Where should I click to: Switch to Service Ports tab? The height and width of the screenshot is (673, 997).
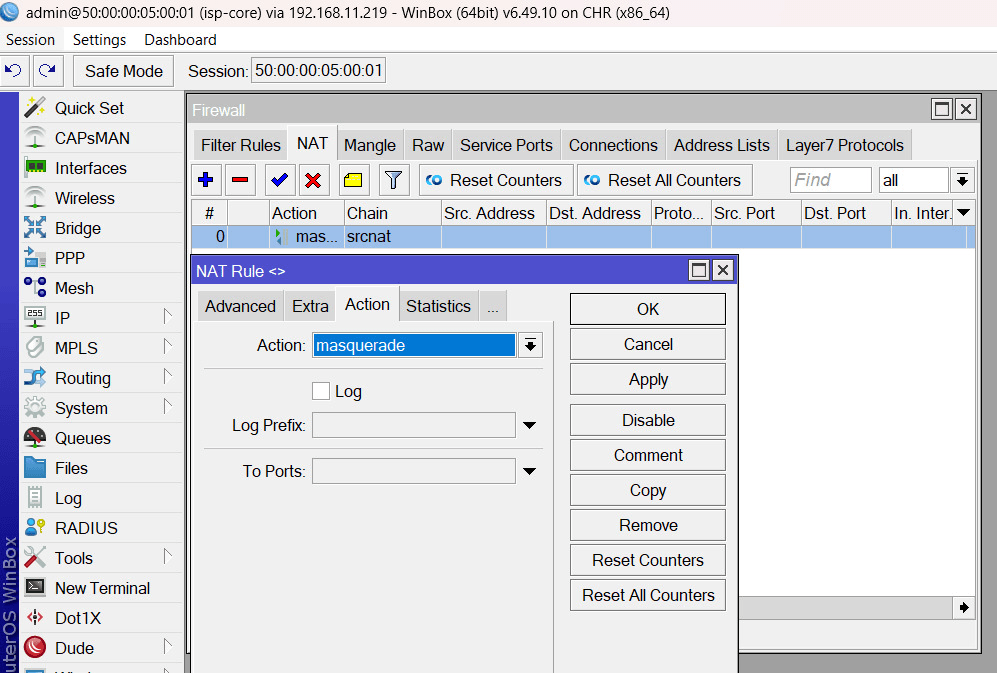pos(506,145)
